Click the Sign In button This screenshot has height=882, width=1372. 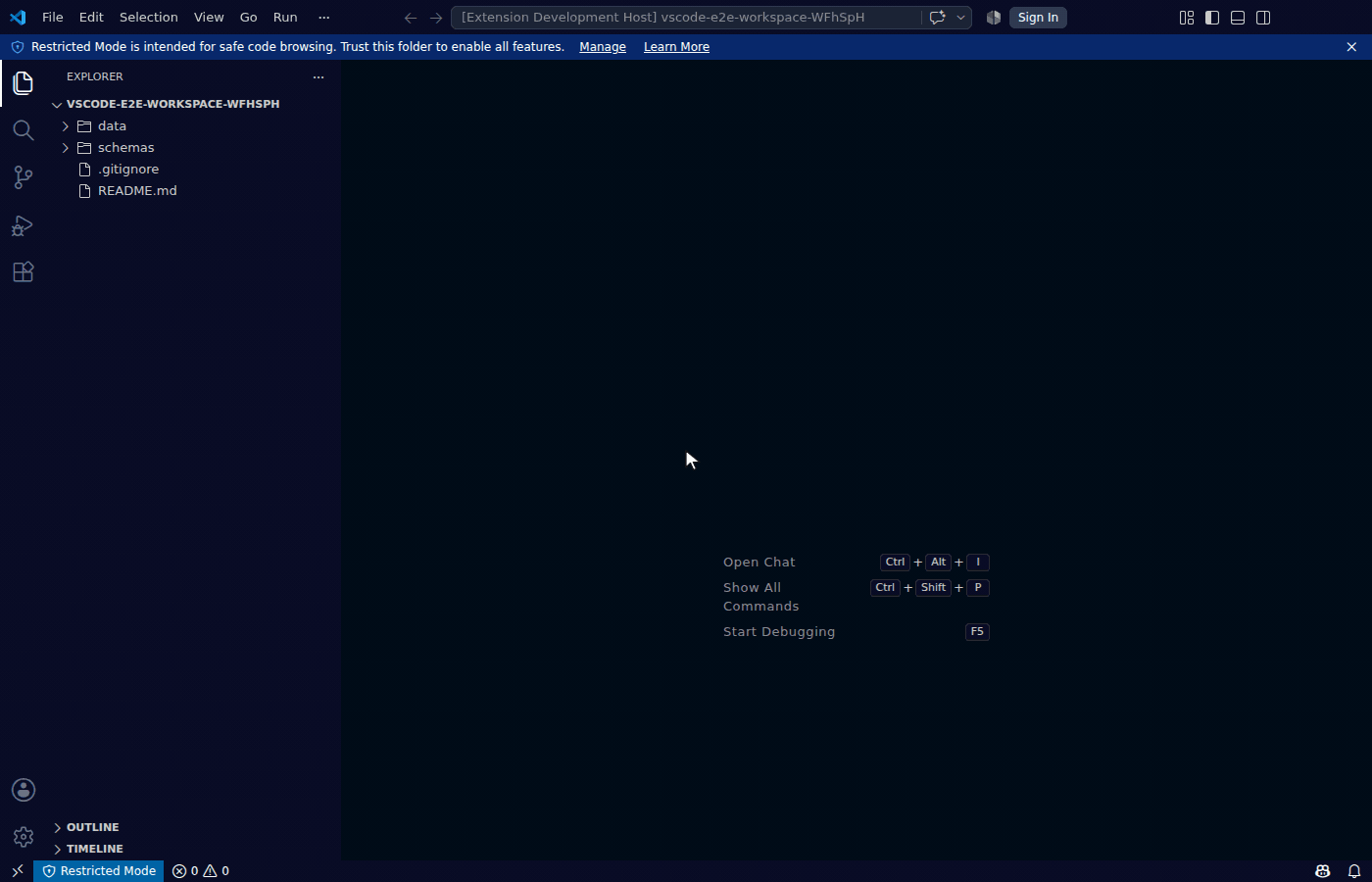pyautogui.click(x=1038, y=18)
